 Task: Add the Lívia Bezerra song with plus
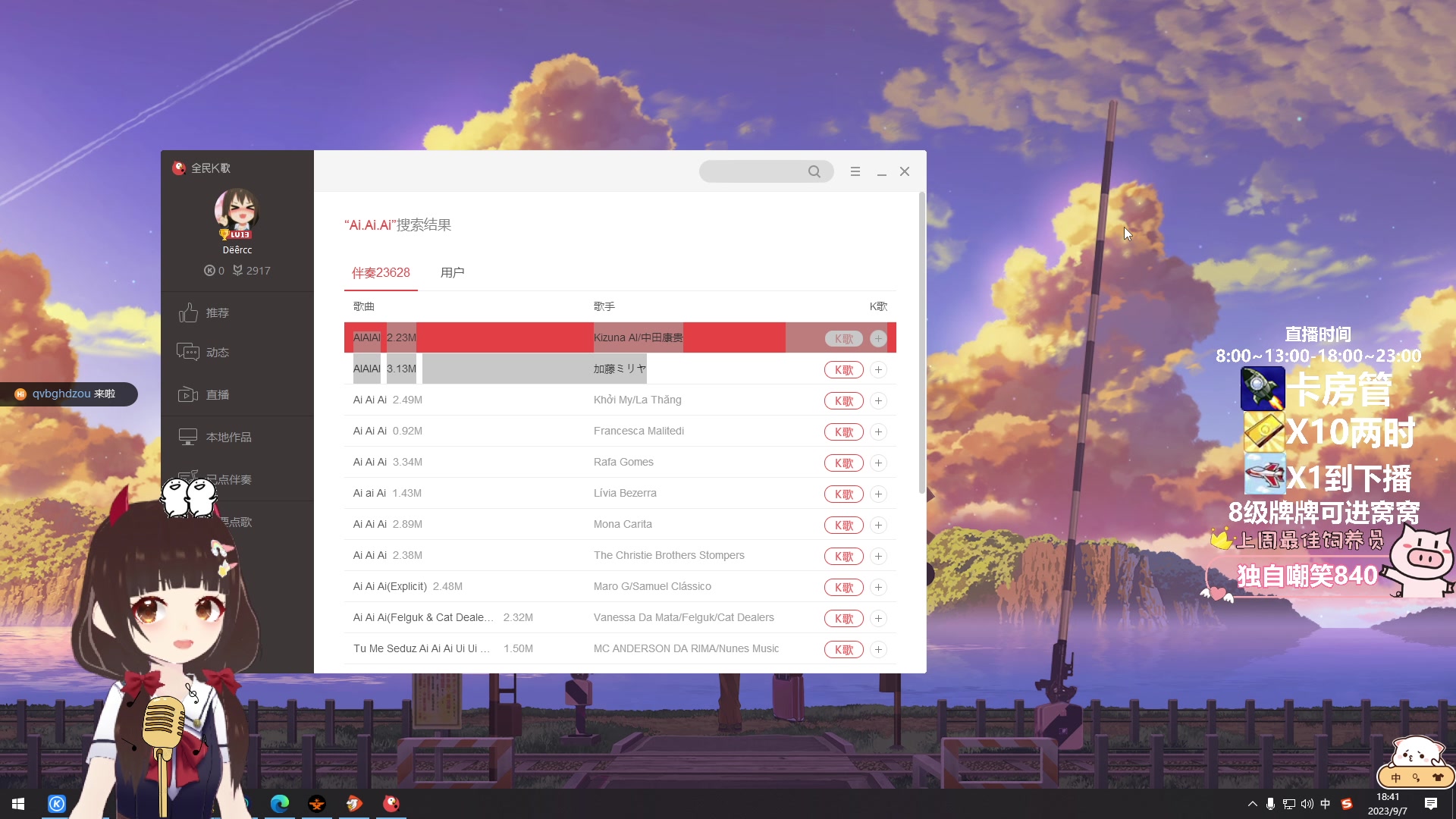[x=878, y=494]
